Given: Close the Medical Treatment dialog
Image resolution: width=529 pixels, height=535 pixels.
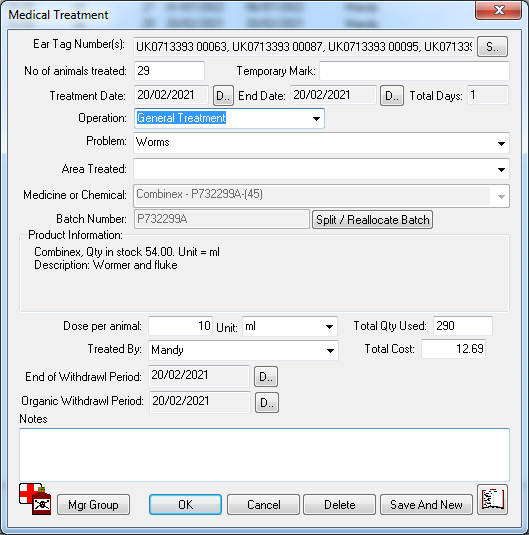Looking at the screenshot, I should tap(499, 10).
